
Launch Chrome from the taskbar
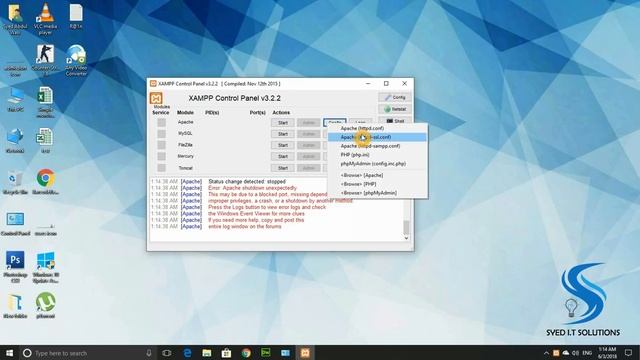(246, 353)
